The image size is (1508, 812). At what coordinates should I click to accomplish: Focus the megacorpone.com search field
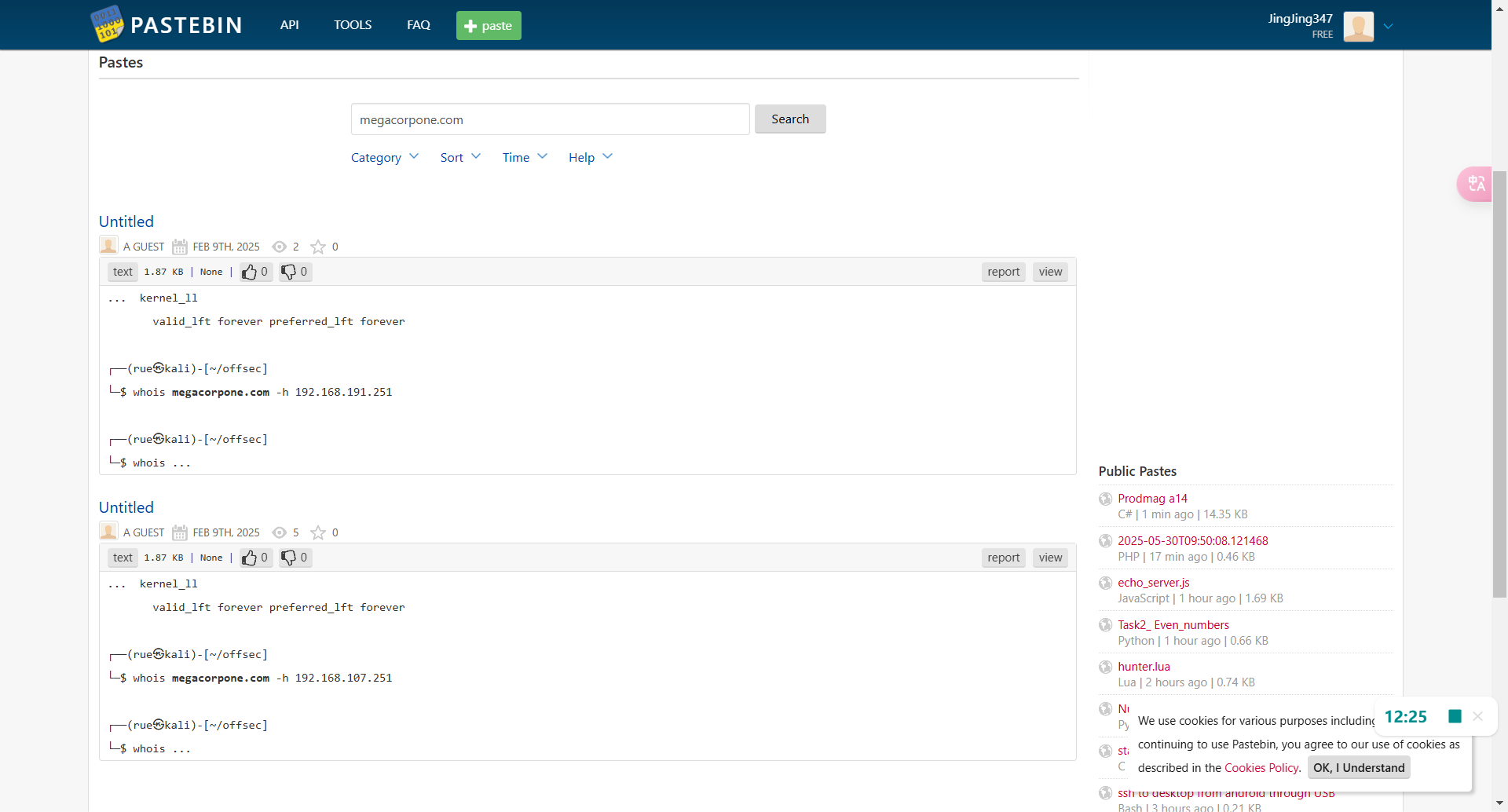(550, 119)
